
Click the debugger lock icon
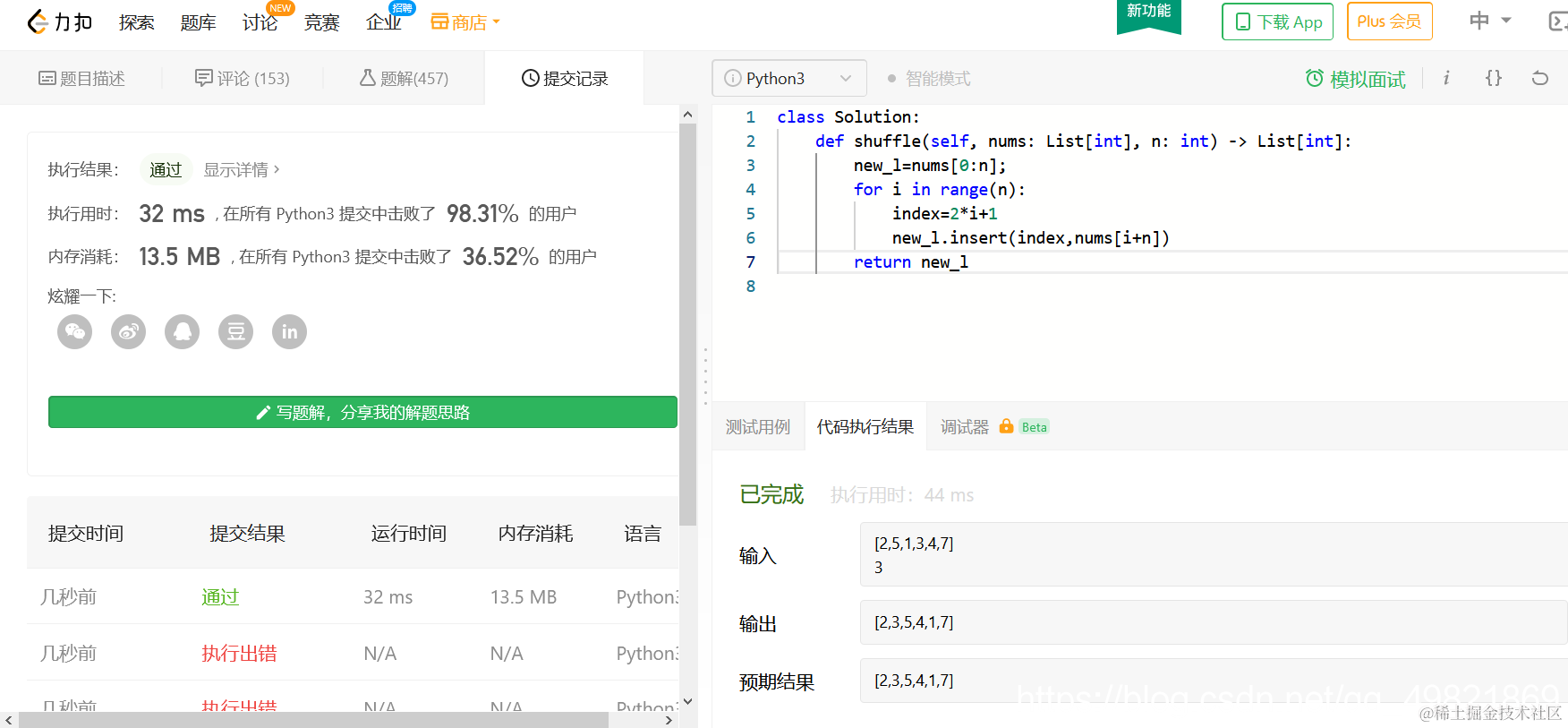(x=1006, y=426)
